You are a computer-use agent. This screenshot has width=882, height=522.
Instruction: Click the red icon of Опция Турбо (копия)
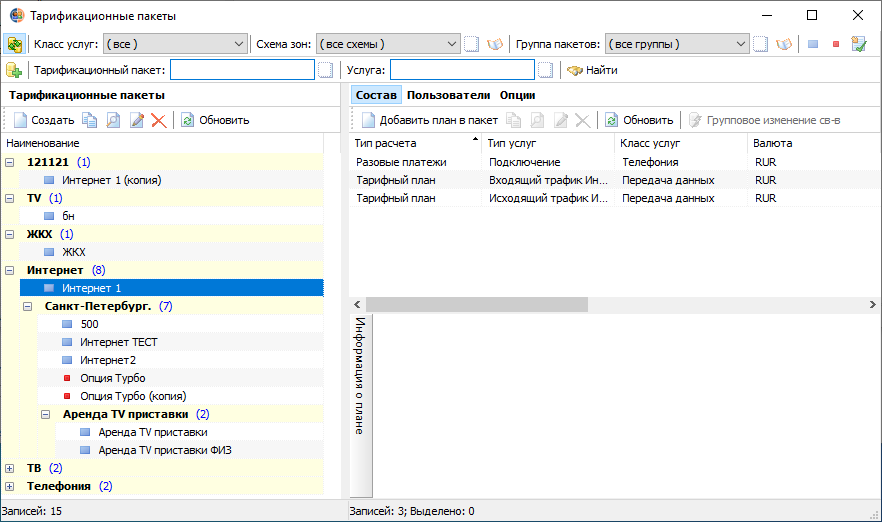[x=67, y=396]
